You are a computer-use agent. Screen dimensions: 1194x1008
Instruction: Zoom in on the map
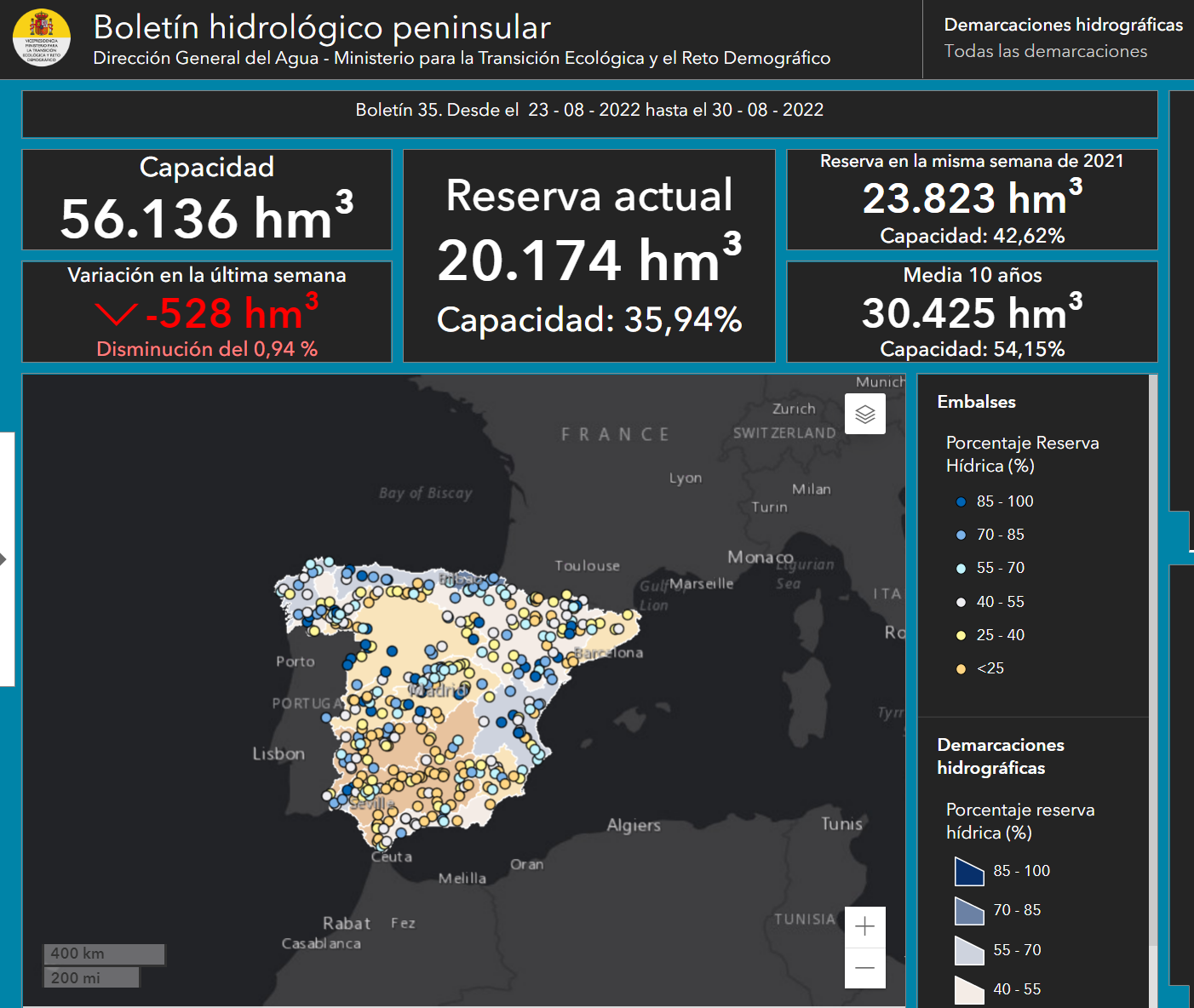pyautogui.click(x=864, y=927)
